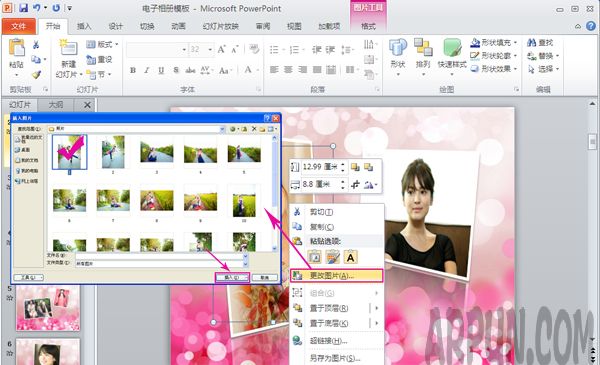
Task: Open the 动画 (Animations) ribbon tab
Action: click(178, 26)
